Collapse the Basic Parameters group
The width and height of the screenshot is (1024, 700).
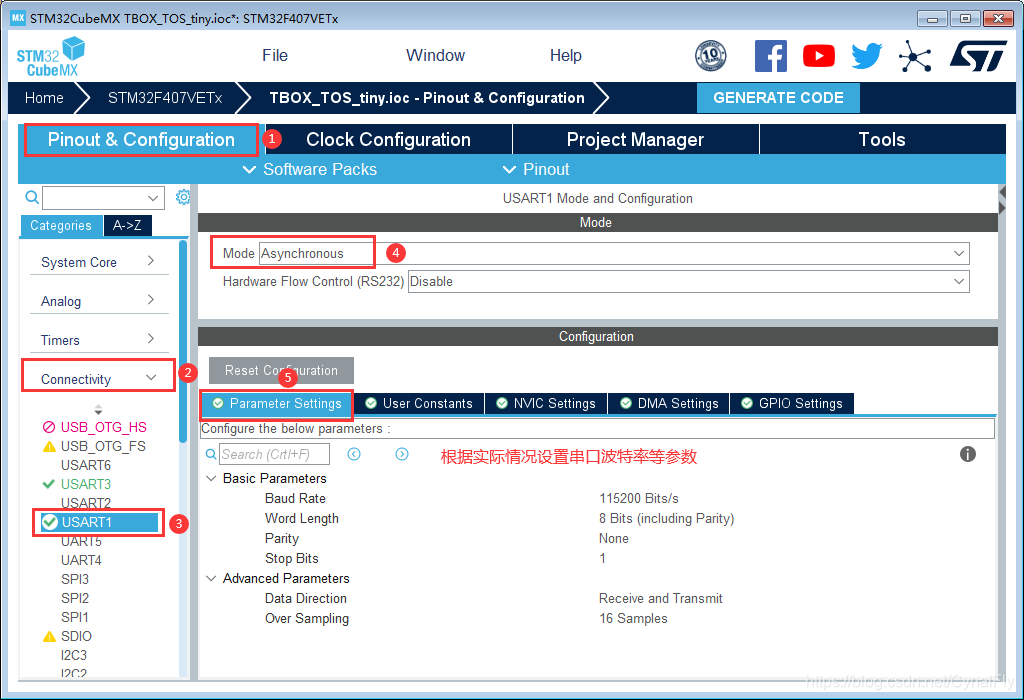(x=211, y=479)
